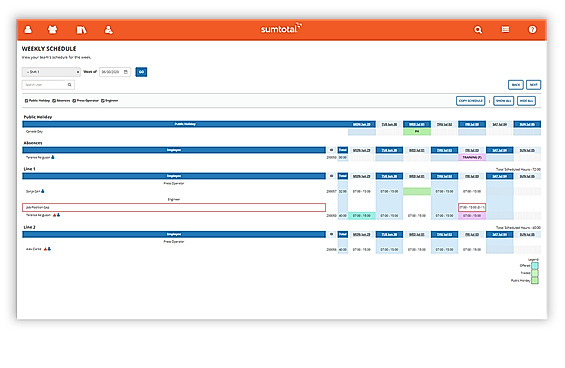The image size is (565, 368).
Task: Click the calendar icon in Week of field
Action: tap(126, 72)
